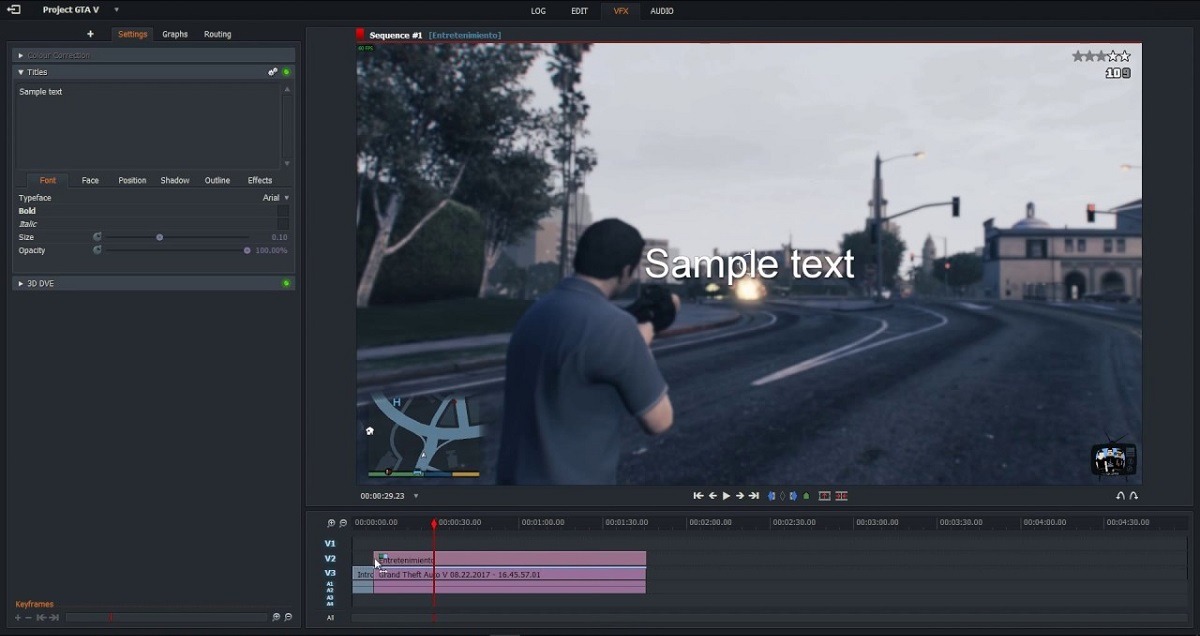Click the Intro clip on V3
Screen dimensions: 1200x636
point(363,574)
